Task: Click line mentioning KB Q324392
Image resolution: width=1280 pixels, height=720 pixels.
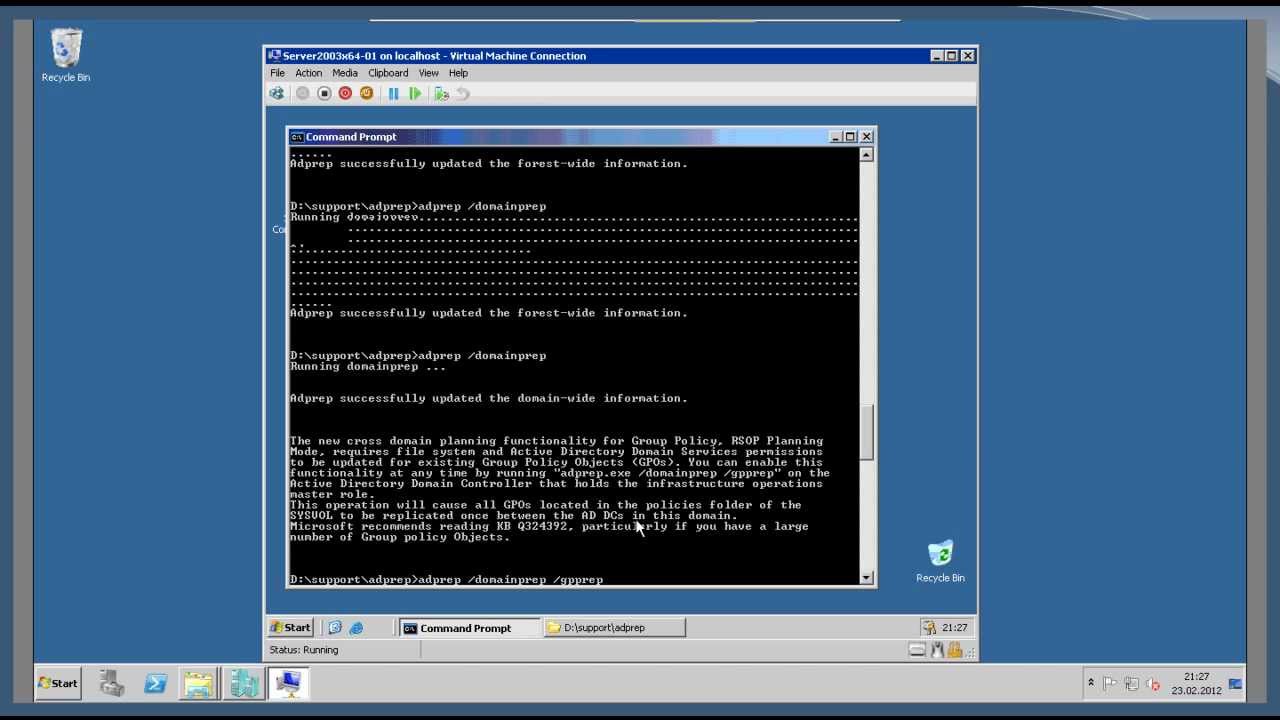Action: click(x=549, y=526)
